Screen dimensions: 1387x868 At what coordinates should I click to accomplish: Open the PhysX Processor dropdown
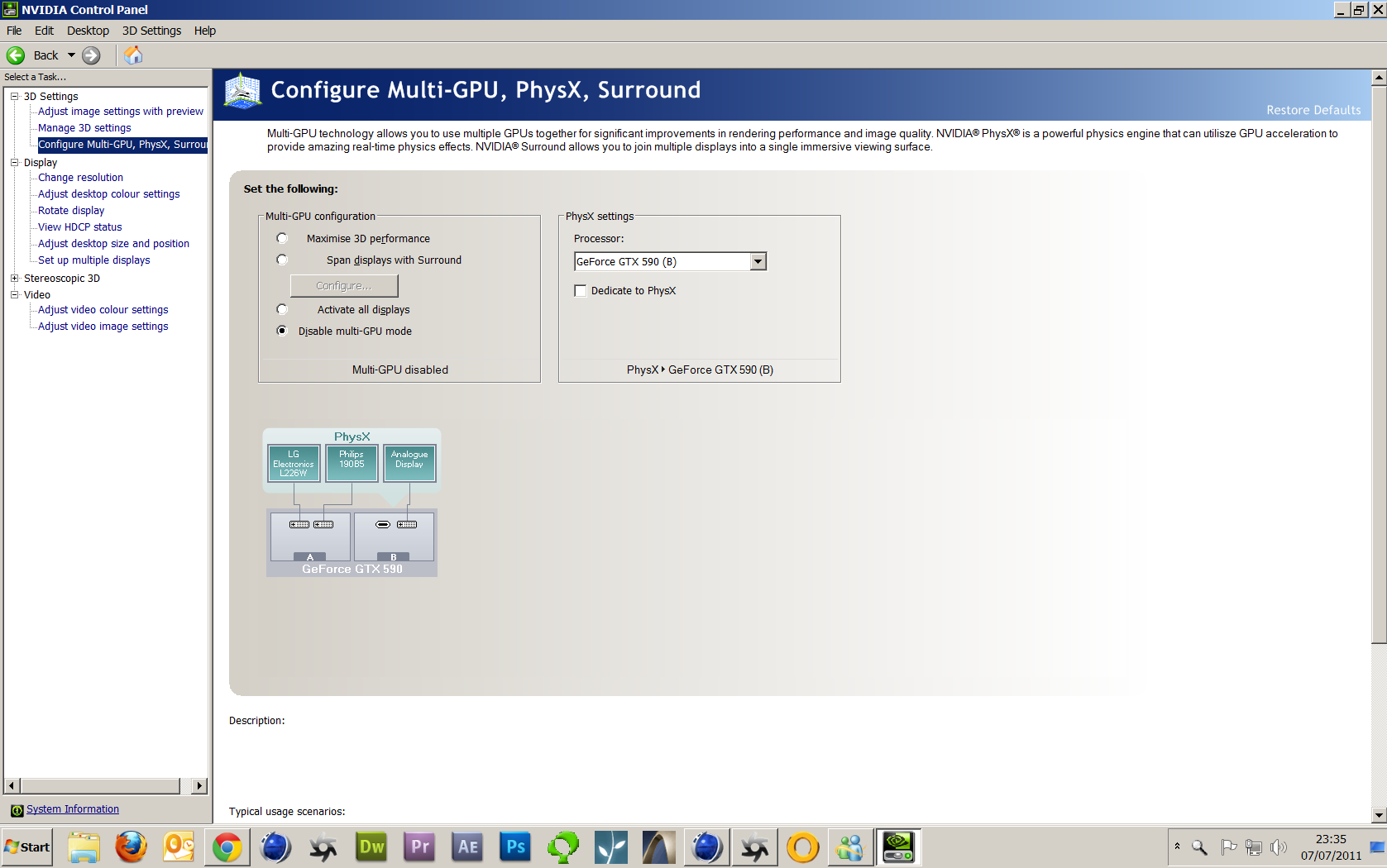click(758, 262)
